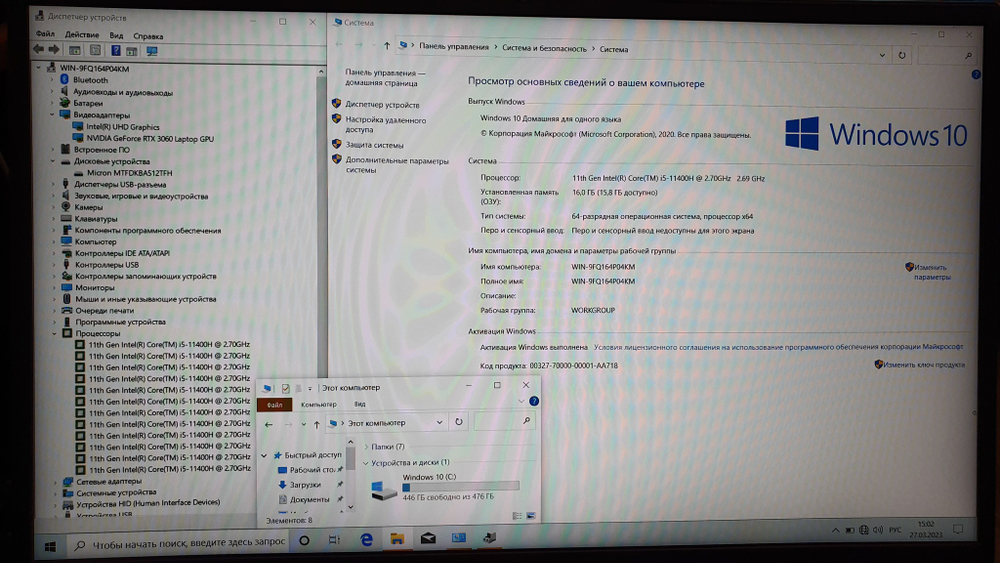Open address bar dropdown in System window
This screenshot has height=563, width=1000.
pos(882,55)
